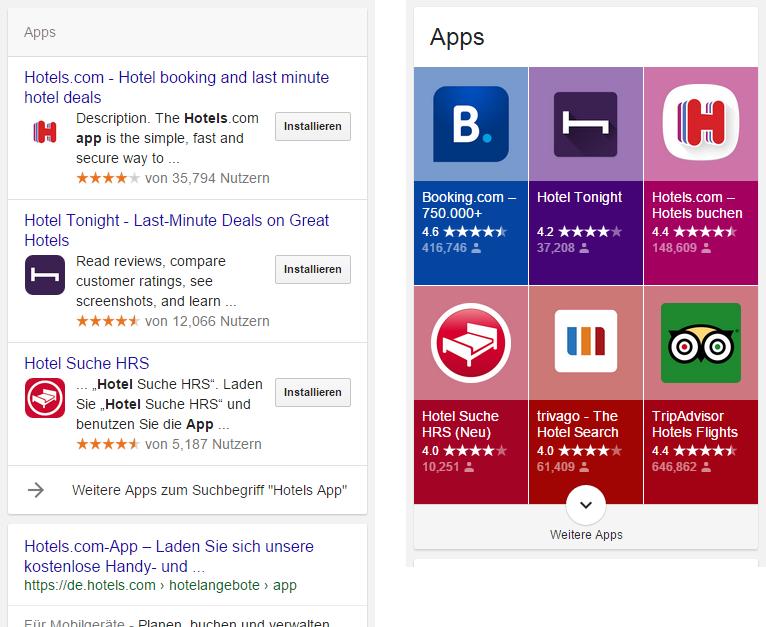Click trivago - The Hotel Search title

click(x=577, y=424)
